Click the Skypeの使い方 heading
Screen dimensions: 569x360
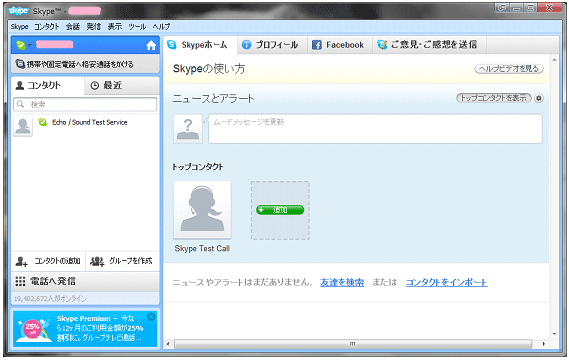click(x=209, y=69)
